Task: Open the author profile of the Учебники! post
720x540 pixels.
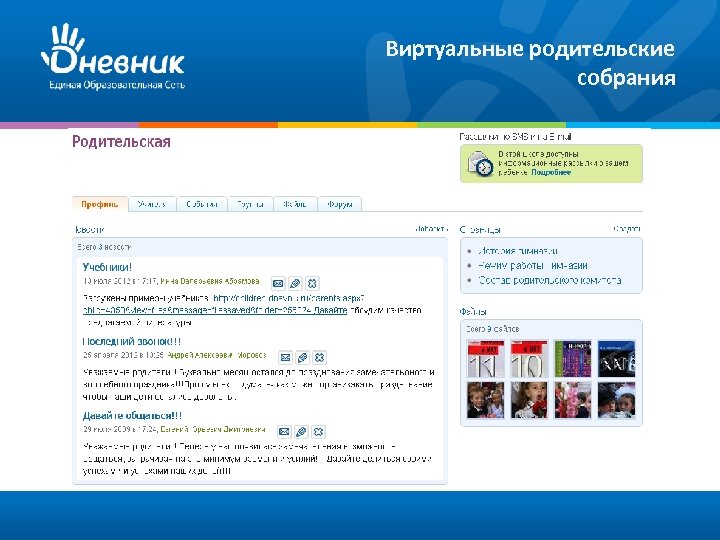Action: tap(210, 281)
